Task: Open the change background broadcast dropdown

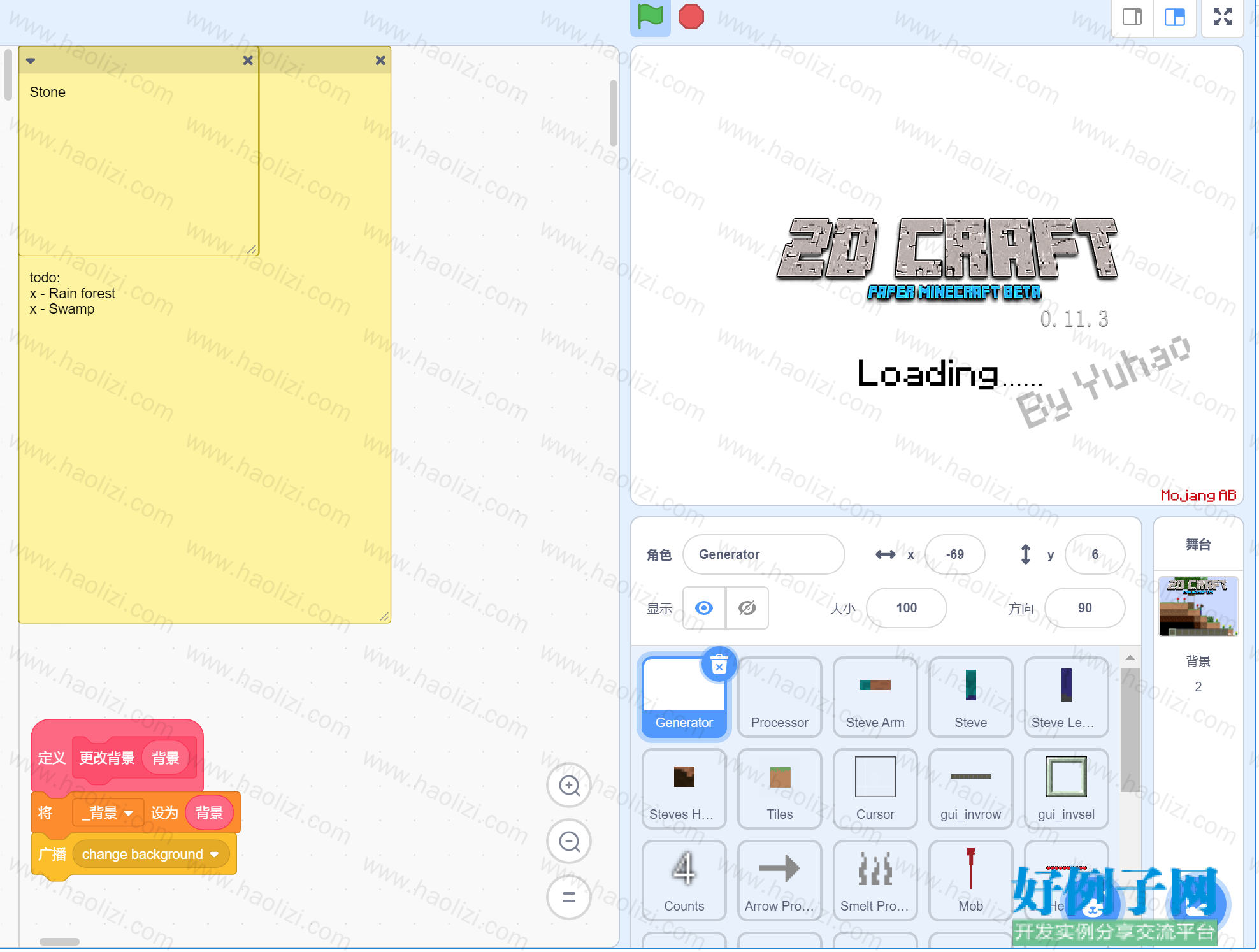Action: 150,855
